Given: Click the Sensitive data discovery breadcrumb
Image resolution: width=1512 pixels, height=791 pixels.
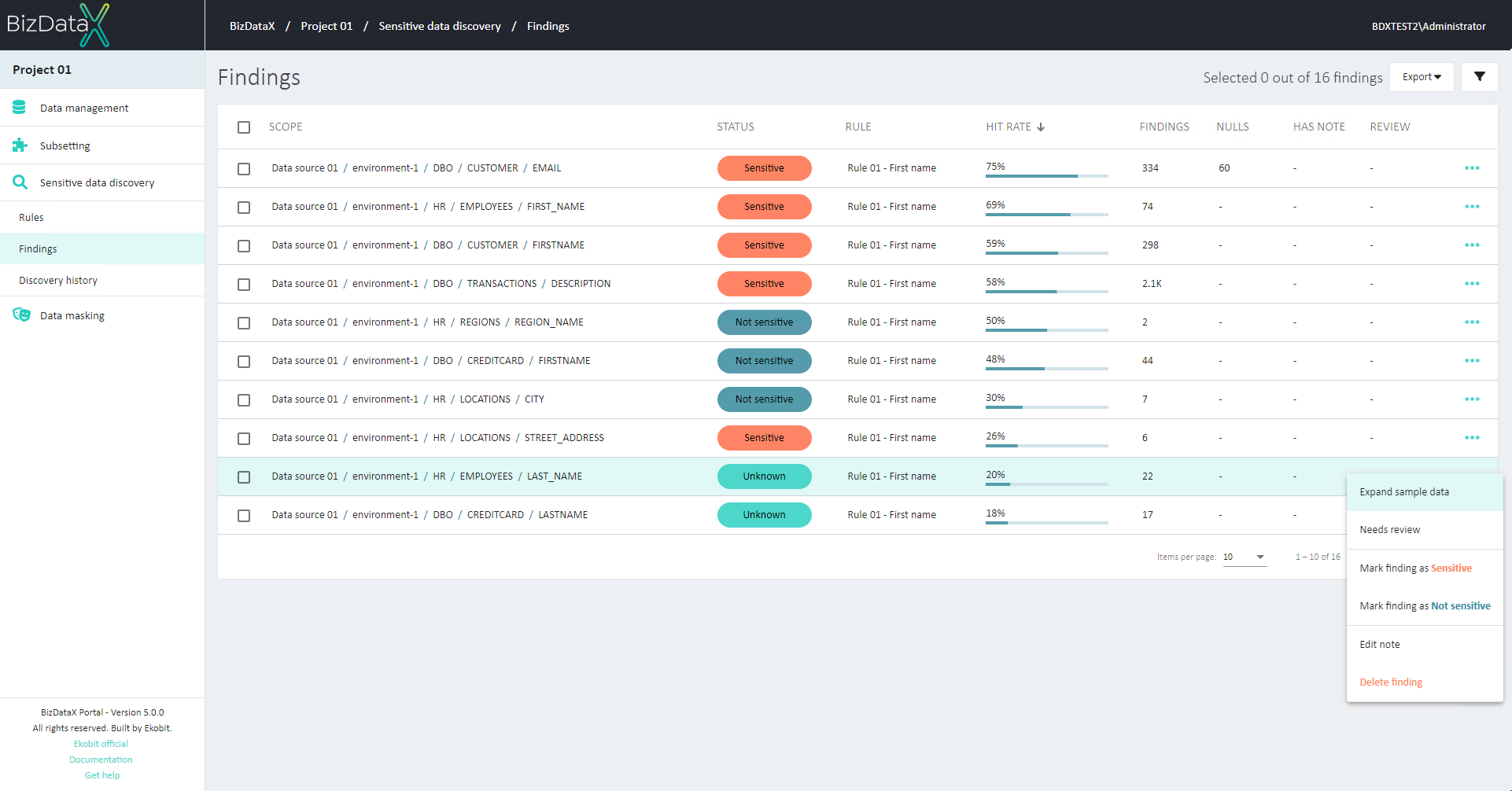Looking at the screenshot, I should [x=440, y=26].
